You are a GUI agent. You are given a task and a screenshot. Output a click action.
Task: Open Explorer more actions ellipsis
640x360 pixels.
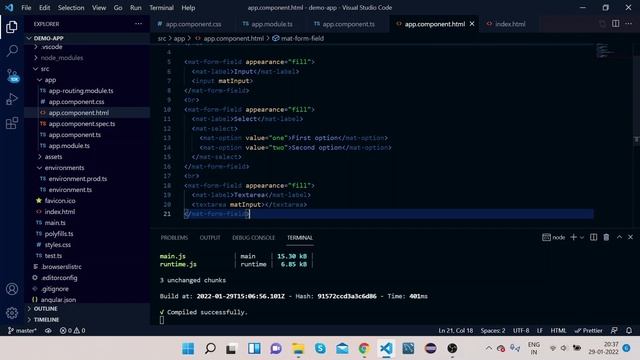138,24
